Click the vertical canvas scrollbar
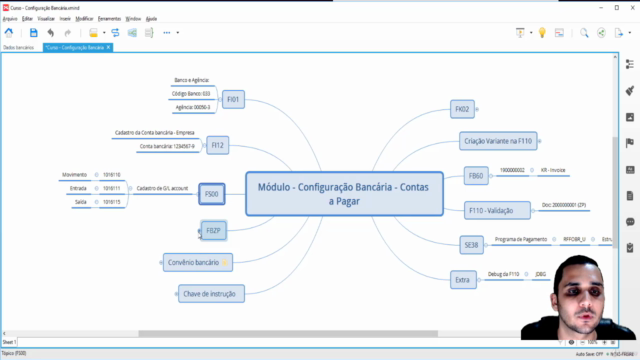Image resolution: width=640 pixels, height=360 pixels. coord(615,192)
